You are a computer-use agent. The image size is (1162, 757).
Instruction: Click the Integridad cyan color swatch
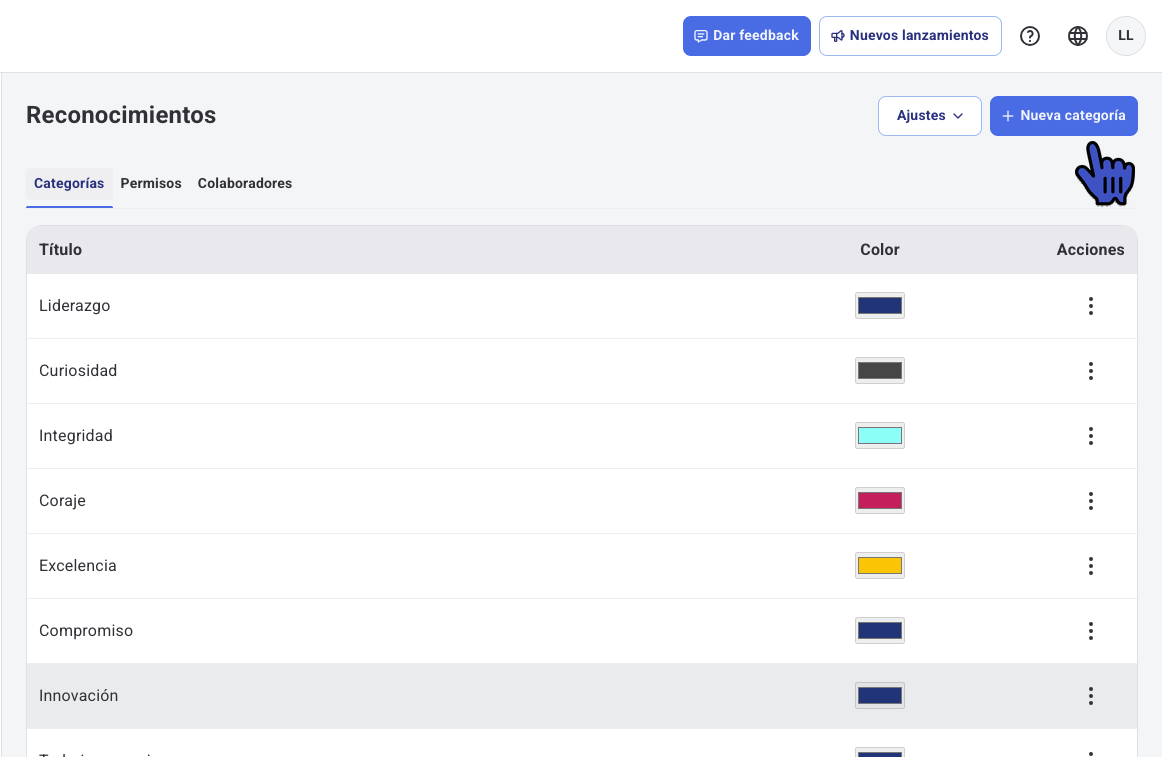pyautogui.click(x=880, y=435)
